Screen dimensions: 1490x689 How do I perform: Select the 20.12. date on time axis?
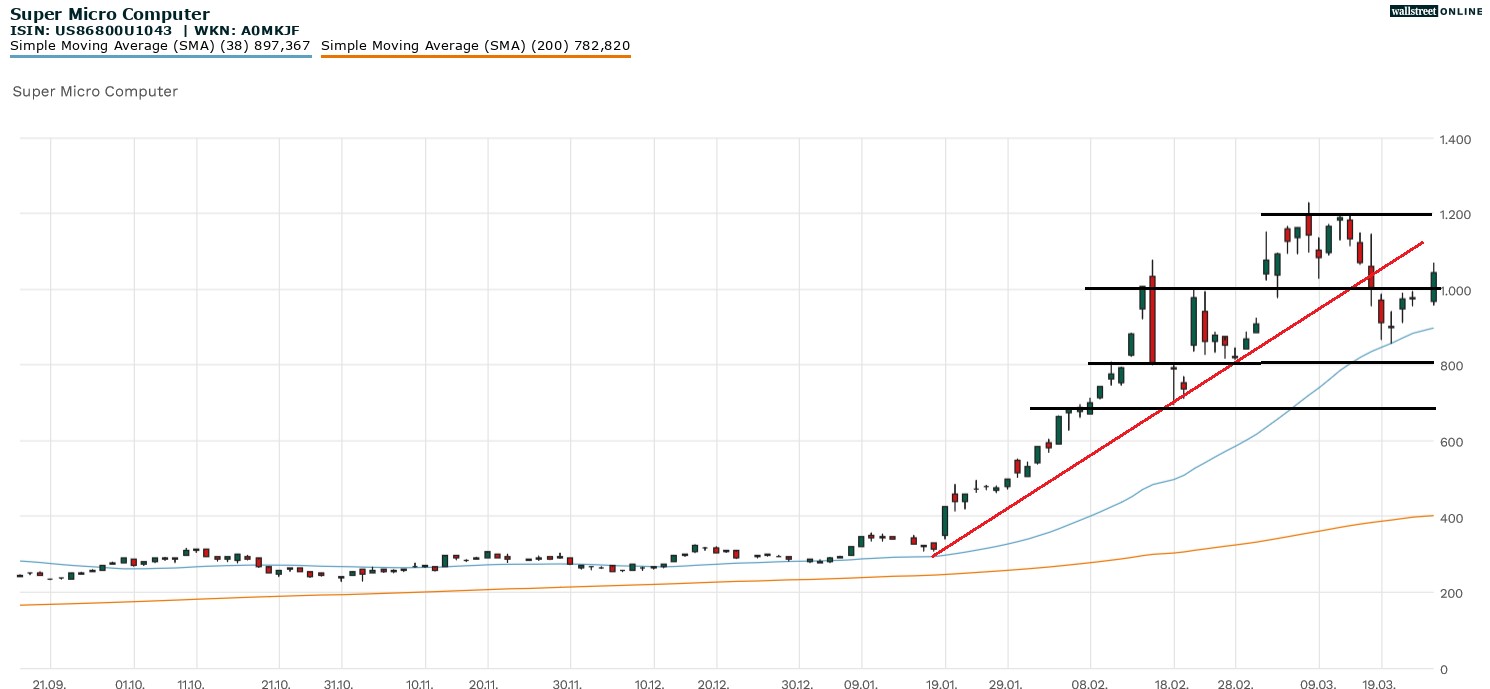coord(715,684)
